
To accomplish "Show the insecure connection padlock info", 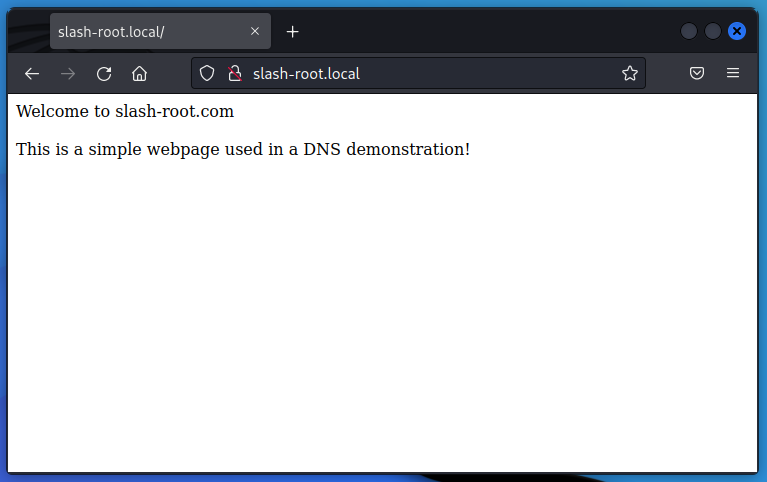I will (x=235, y=73).
